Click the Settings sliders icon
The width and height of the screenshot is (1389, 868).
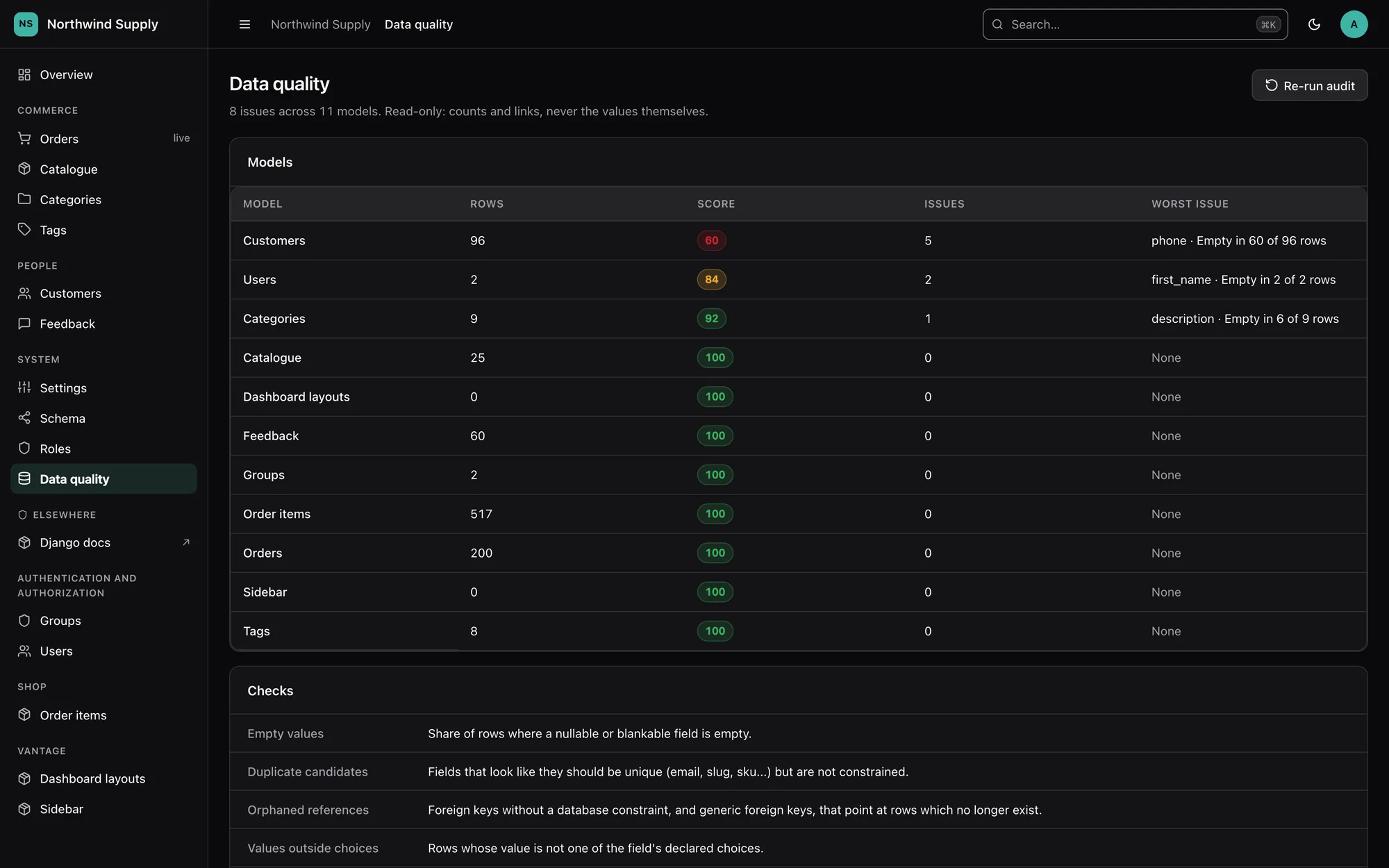pyautogui.click(x=24, y=387)
